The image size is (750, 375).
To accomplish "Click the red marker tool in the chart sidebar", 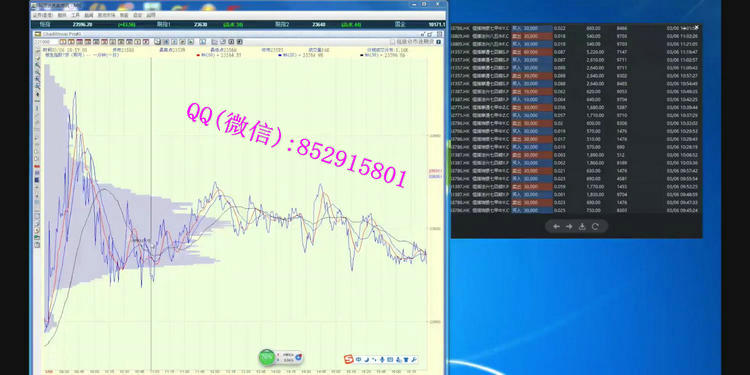I will 37,166.
